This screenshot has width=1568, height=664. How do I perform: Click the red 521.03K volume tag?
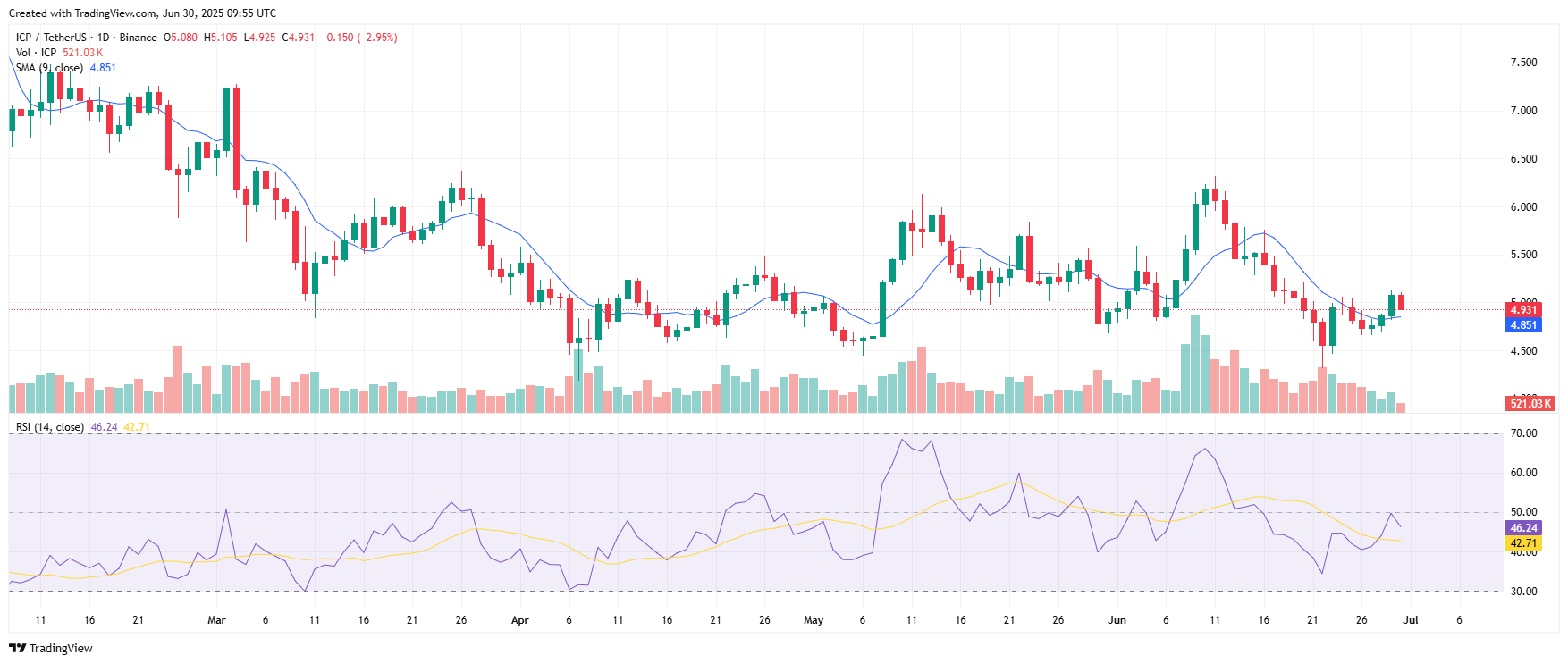[1530, 404]
